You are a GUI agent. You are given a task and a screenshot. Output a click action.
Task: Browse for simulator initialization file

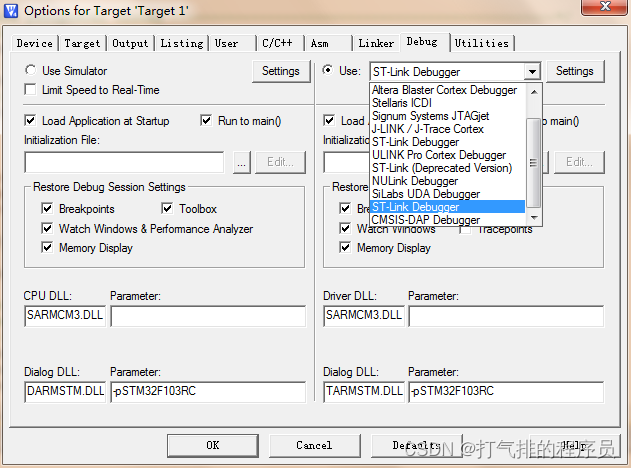click(241, 163)
